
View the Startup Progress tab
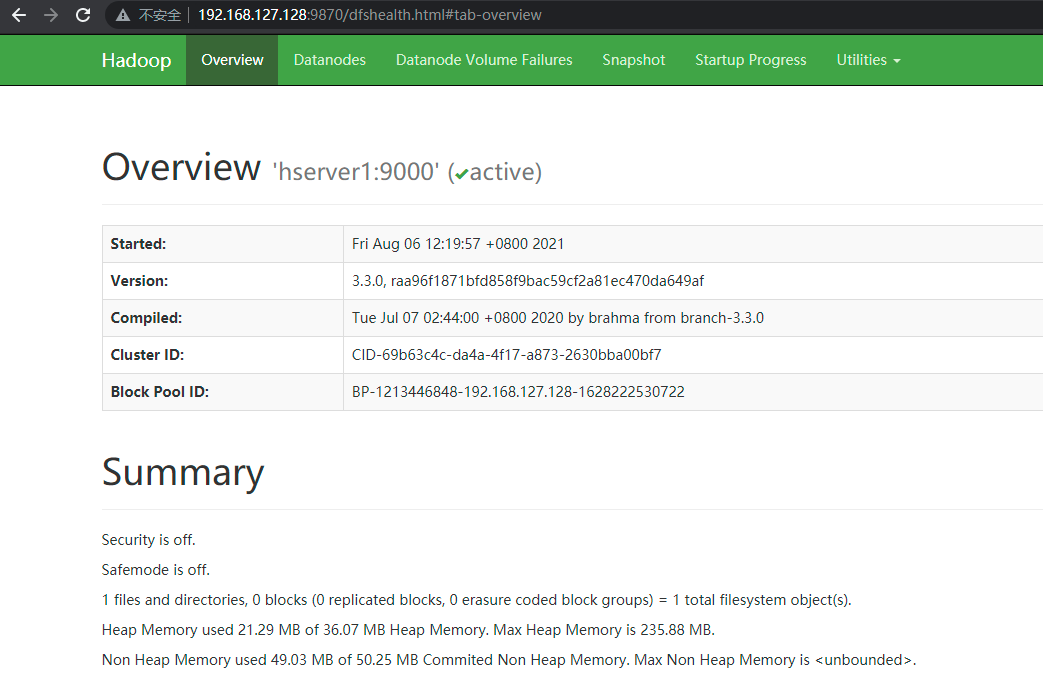pos(750,60)
